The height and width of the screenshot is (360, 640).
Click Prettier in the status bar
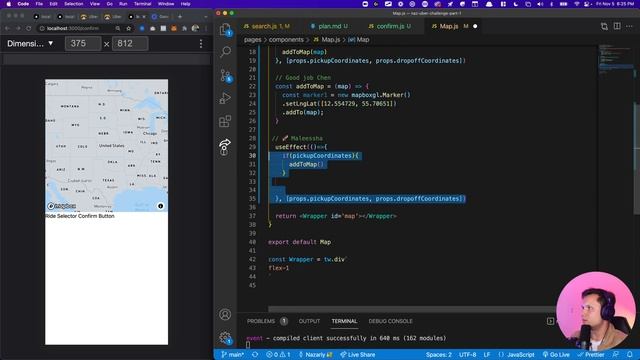[x=591, y=355]
